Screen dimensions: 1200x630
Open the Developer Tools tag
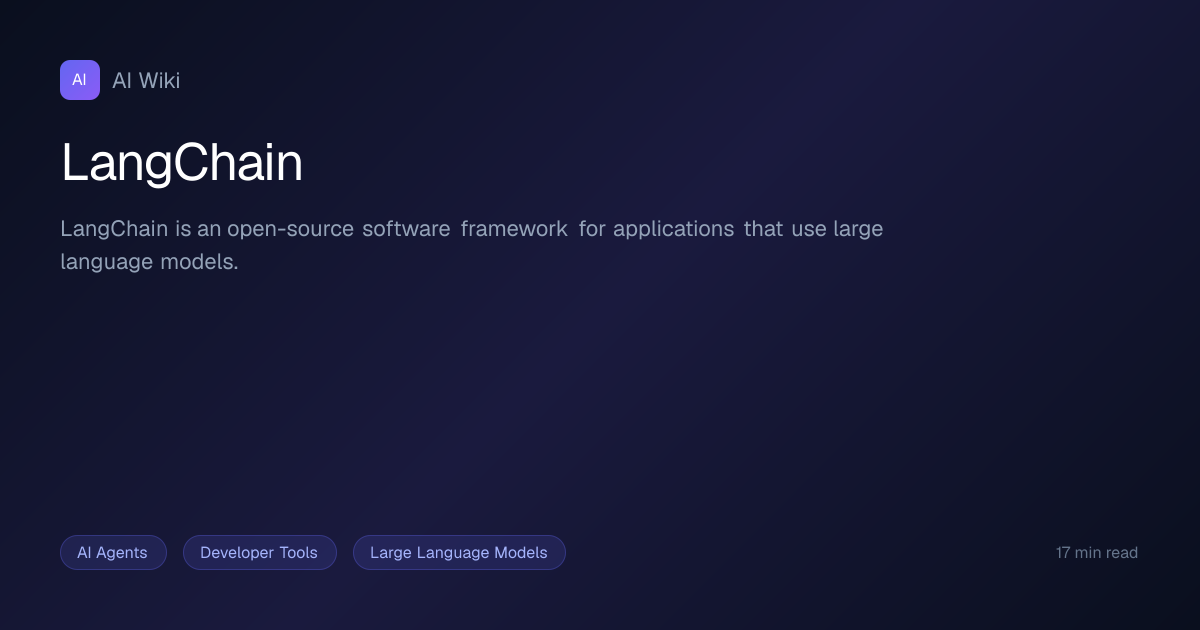(259, 553)
